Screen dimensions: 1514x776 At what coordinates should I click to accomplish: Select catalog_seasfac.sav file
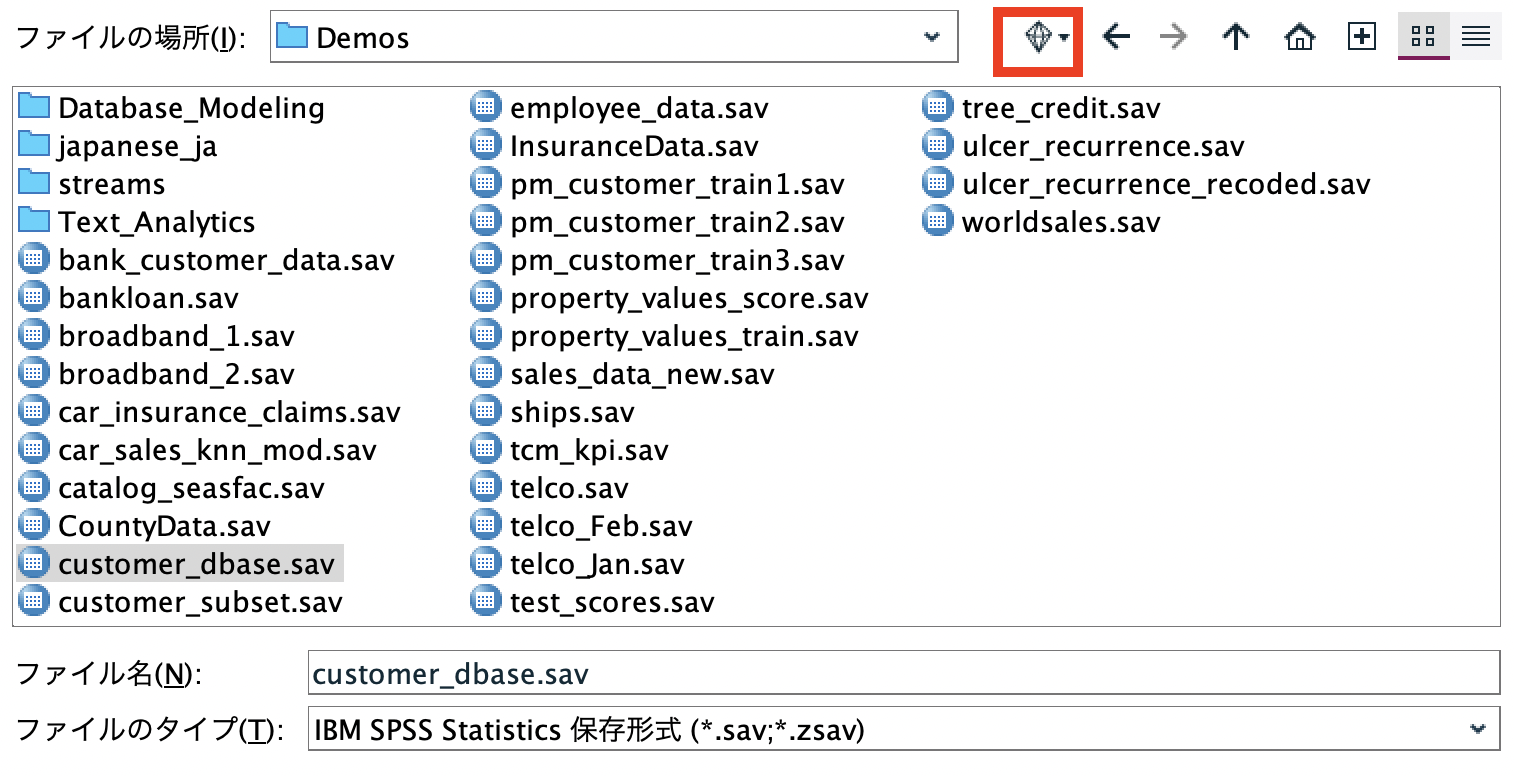(x=172, y=488)
